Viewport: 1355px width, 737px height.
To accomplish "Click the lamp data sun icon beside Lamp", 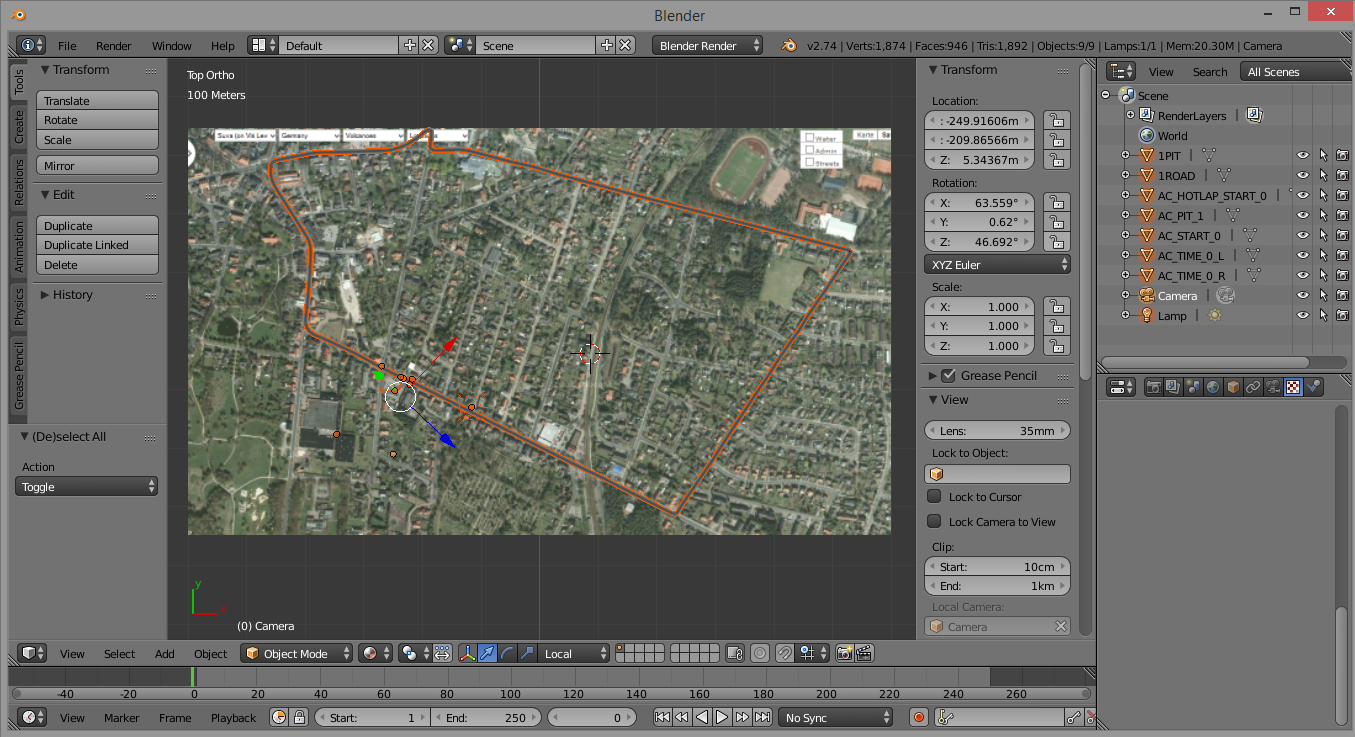I will (1214, 315).
